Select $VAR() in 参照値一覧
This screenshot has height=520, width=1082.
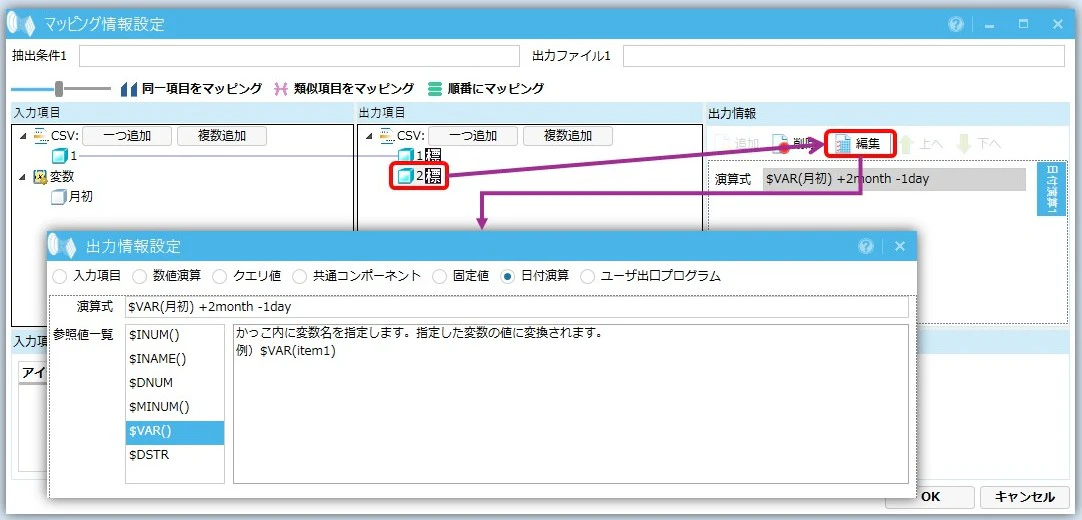coord(175,432)
